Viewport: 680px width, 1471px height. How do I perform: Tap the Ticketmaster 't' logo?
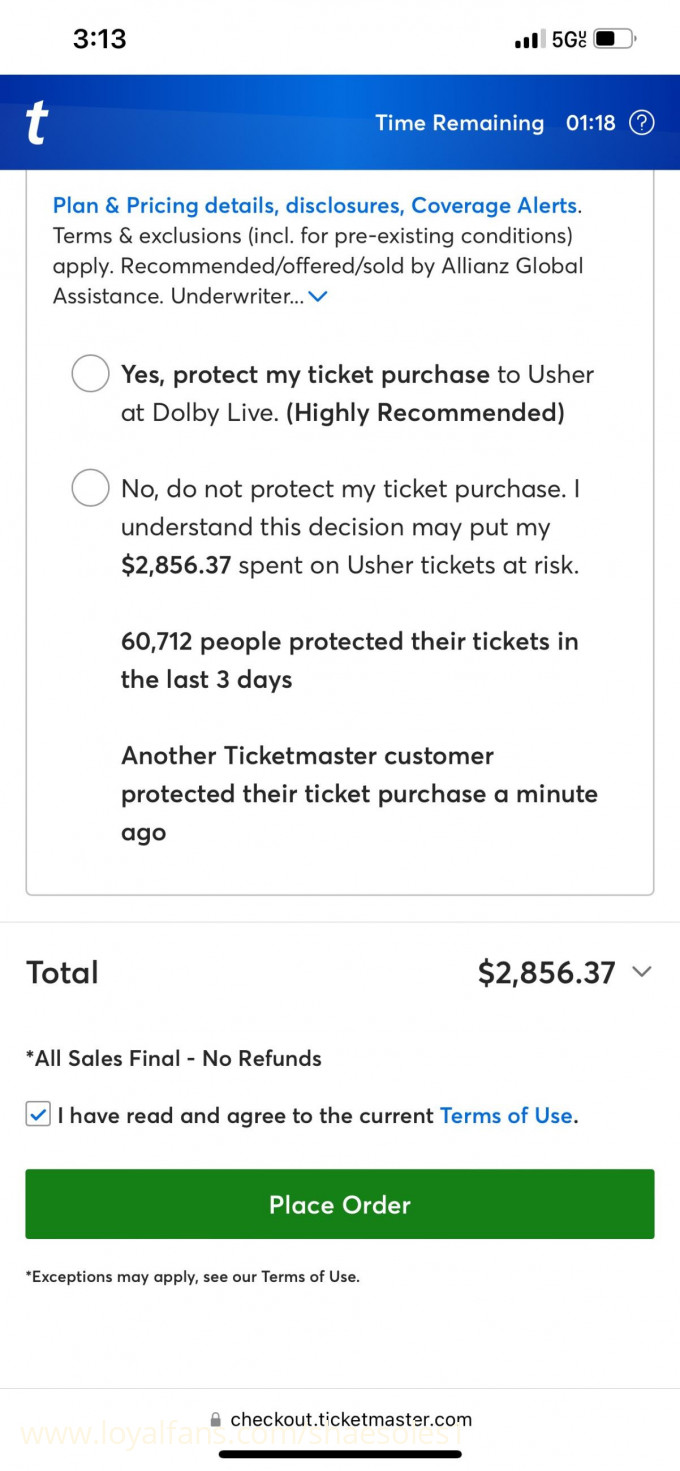(37, 124)
